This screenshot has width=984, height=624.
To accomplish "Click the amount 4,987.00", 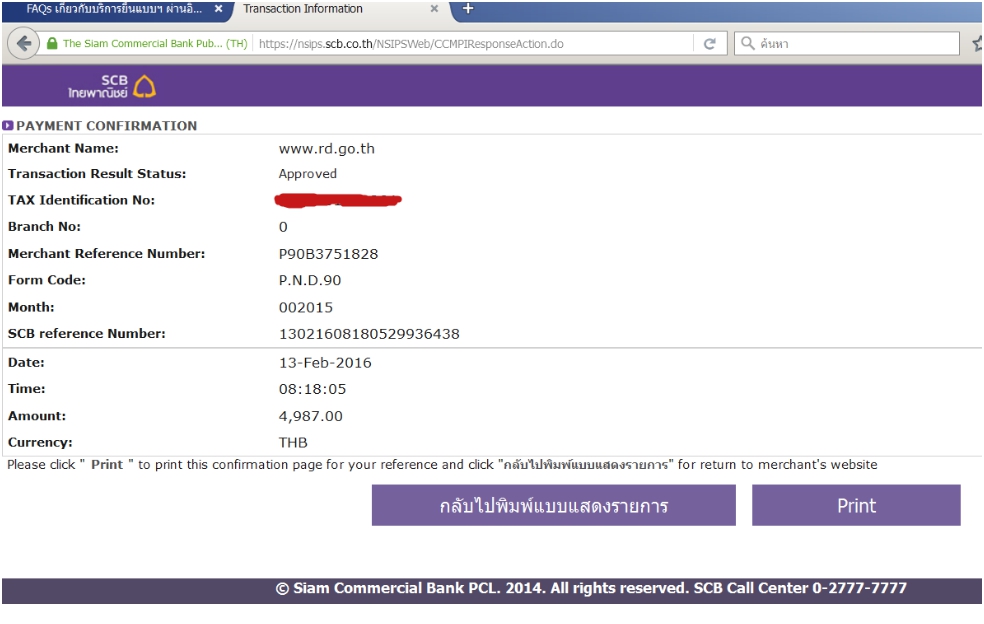I will click(311, 416).
